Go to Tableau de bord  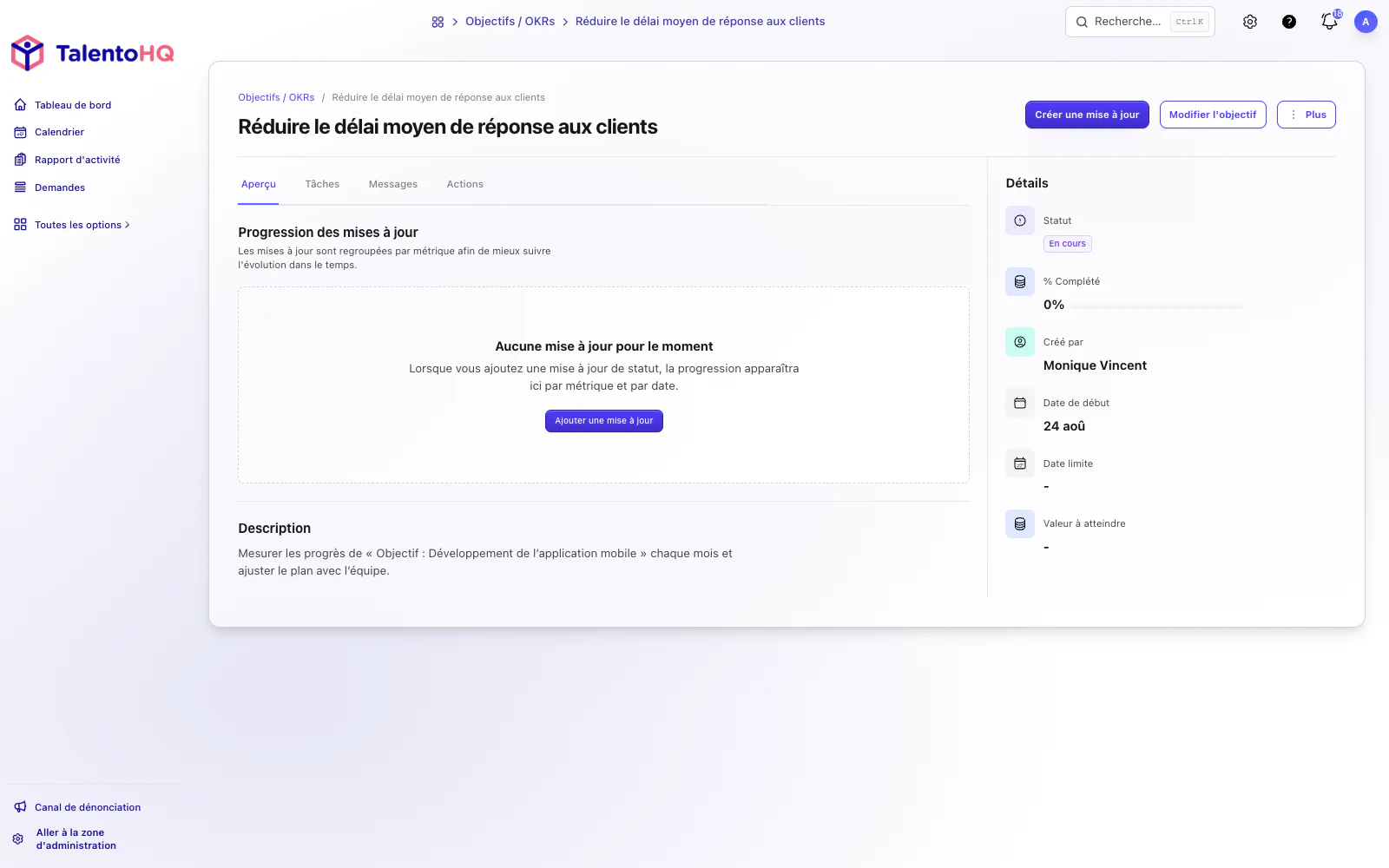pos(73,105)
